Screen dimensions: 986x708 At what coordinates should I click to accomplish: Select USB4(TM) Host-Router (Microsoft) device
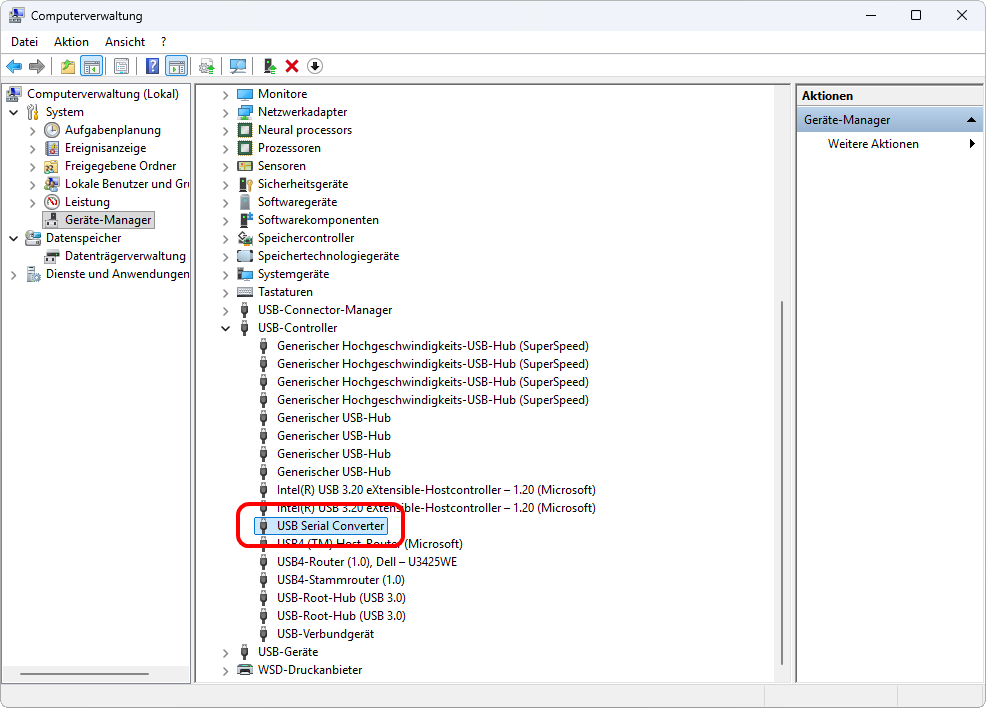369,544
